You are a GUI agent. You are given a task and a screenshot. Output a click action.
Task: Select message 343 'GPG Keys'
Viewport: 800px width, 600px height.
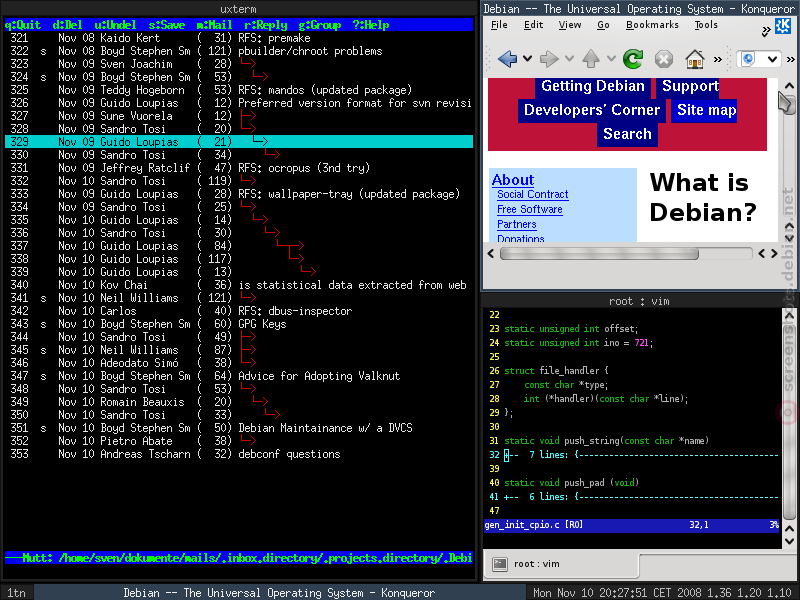pyautogui.click(x=239, y=324)
